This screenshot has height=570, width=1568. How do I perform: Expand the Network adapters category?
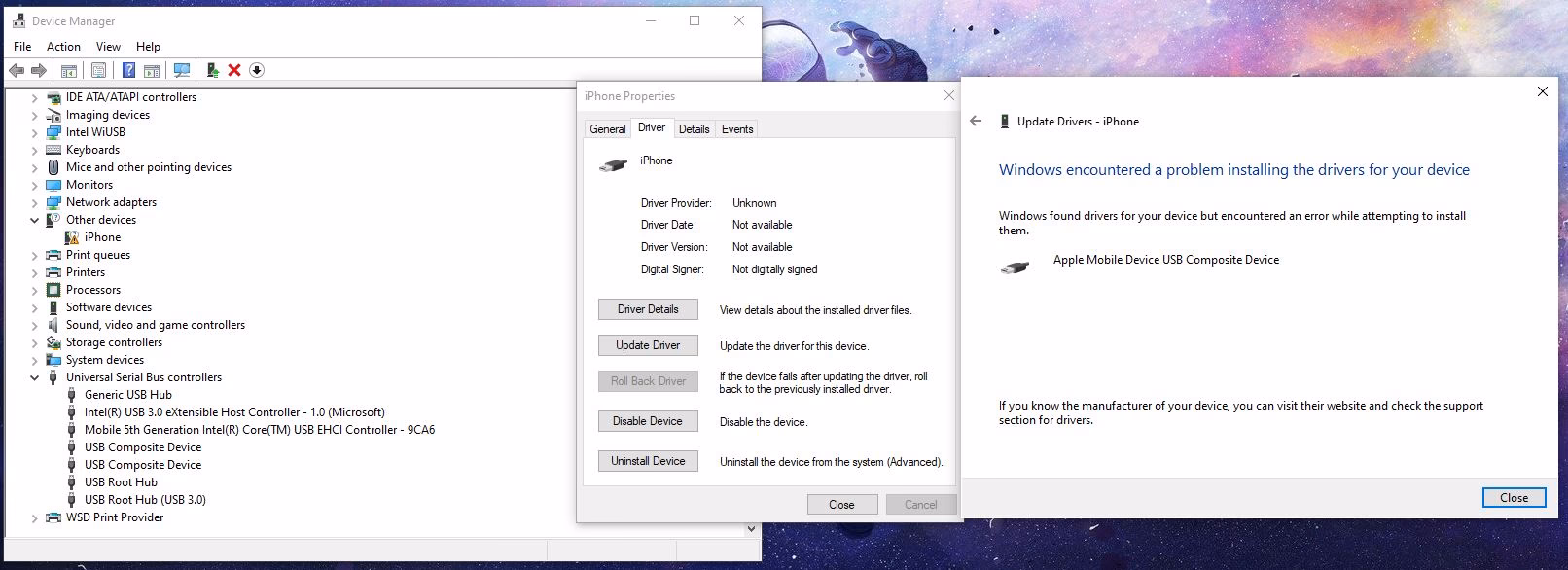tap(35, 202)
